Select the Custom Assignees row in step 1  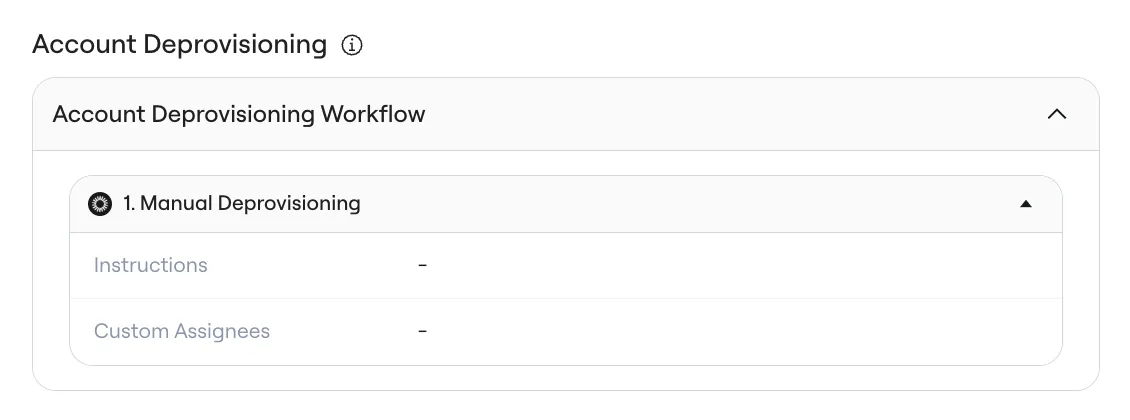566,331
